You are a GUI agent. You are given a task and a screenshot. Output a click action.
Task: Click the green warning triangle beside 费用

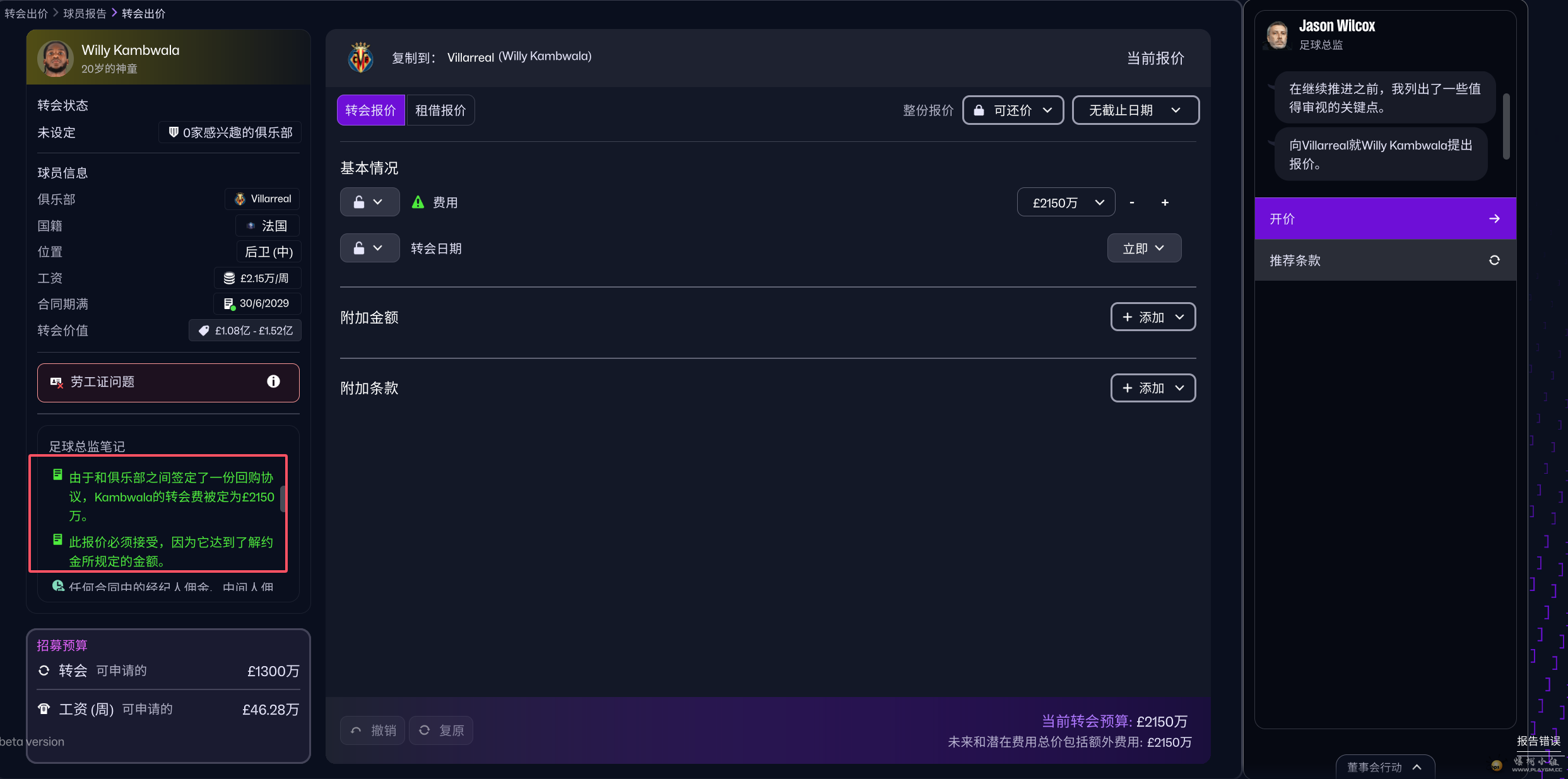pyautogui.click(x=418, y=202)
